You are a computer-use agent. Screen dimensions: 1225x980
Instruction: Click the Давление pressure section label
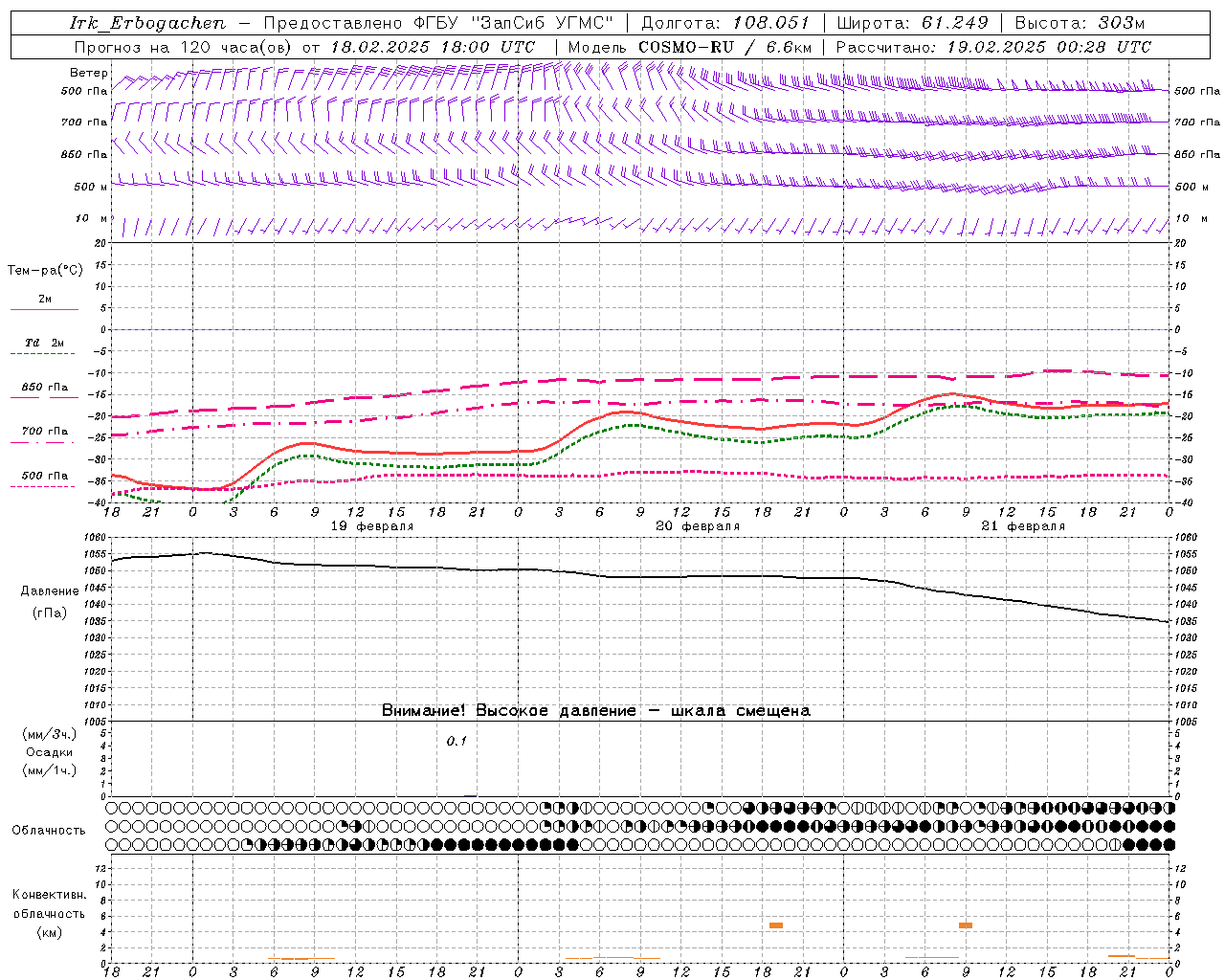[x=50, y=591]
